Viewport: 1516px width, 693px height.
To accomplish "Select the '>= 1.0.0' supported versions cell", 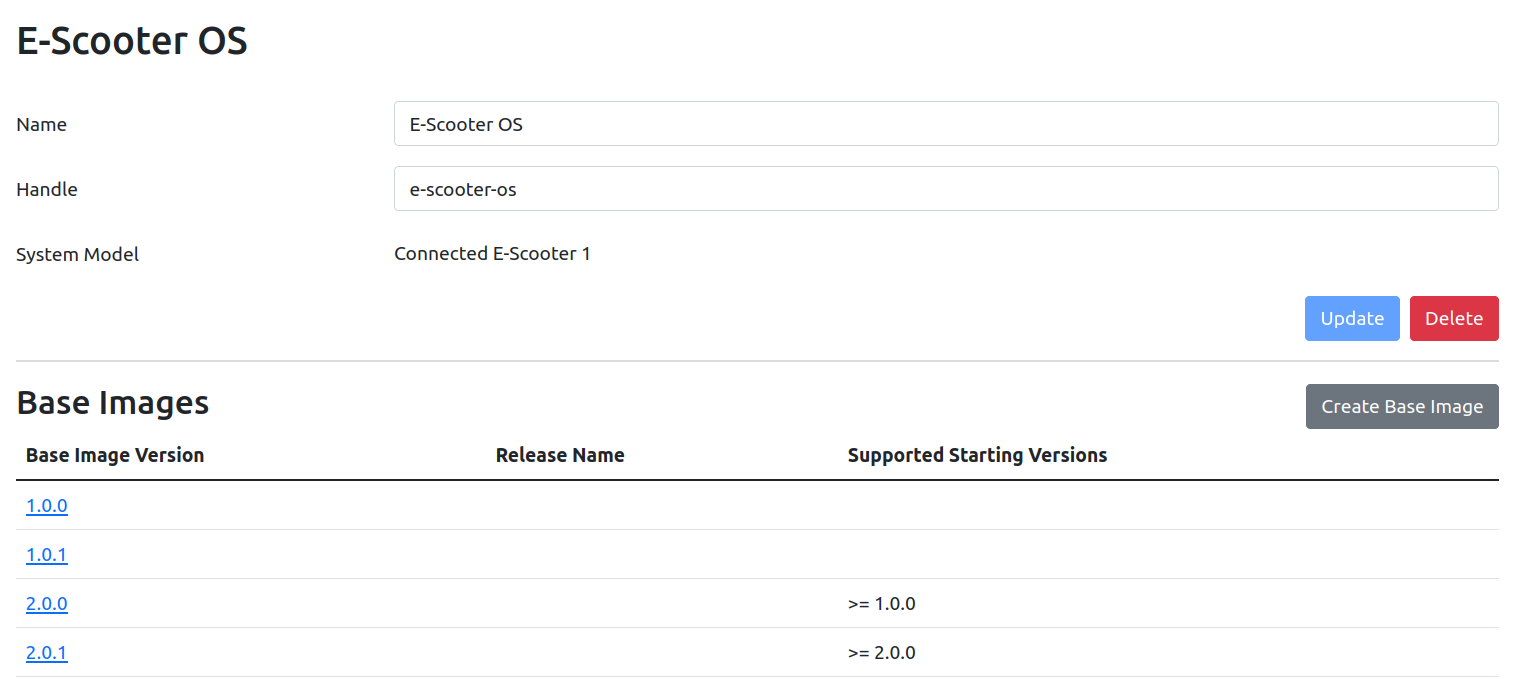I will [x=881, y=603].
